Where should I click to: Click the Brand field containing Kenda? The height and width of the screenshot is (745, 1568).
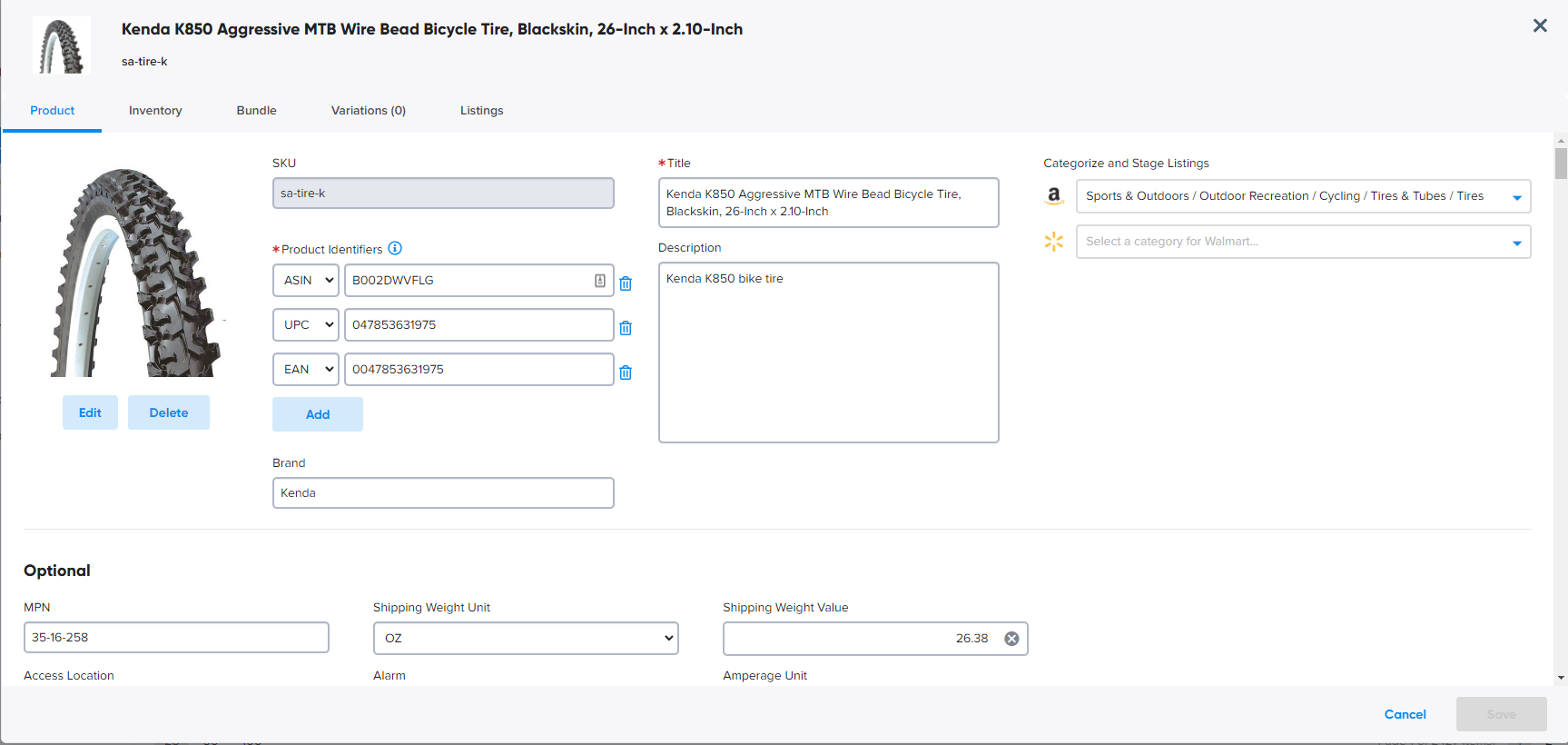(x=443, y=493)
